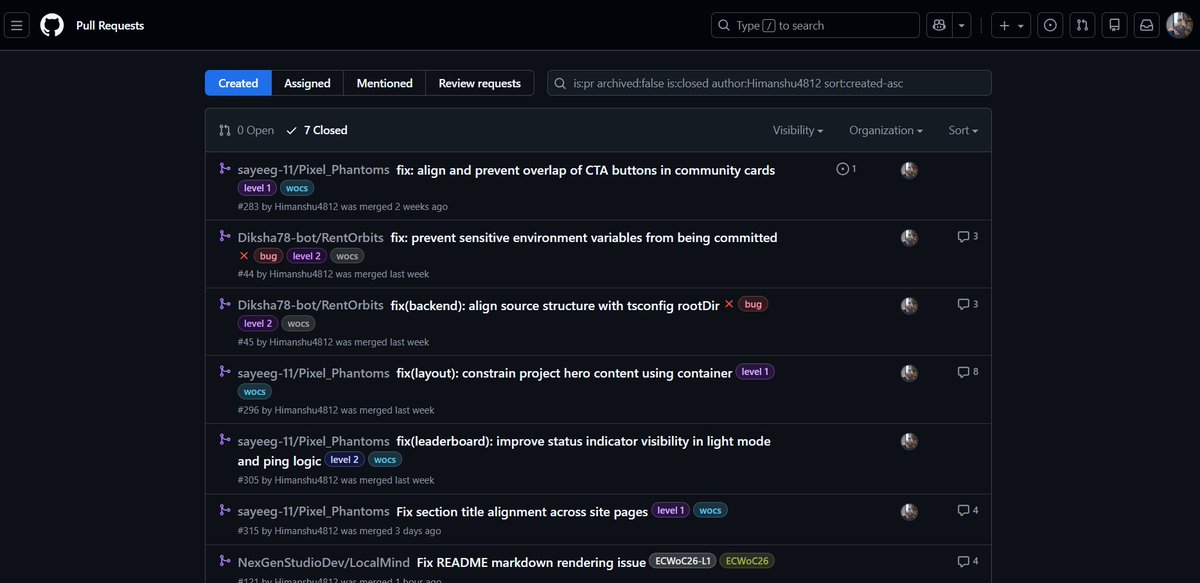Click the bug label on PR #44
The image size is (1200, 583).
point(268,256)
